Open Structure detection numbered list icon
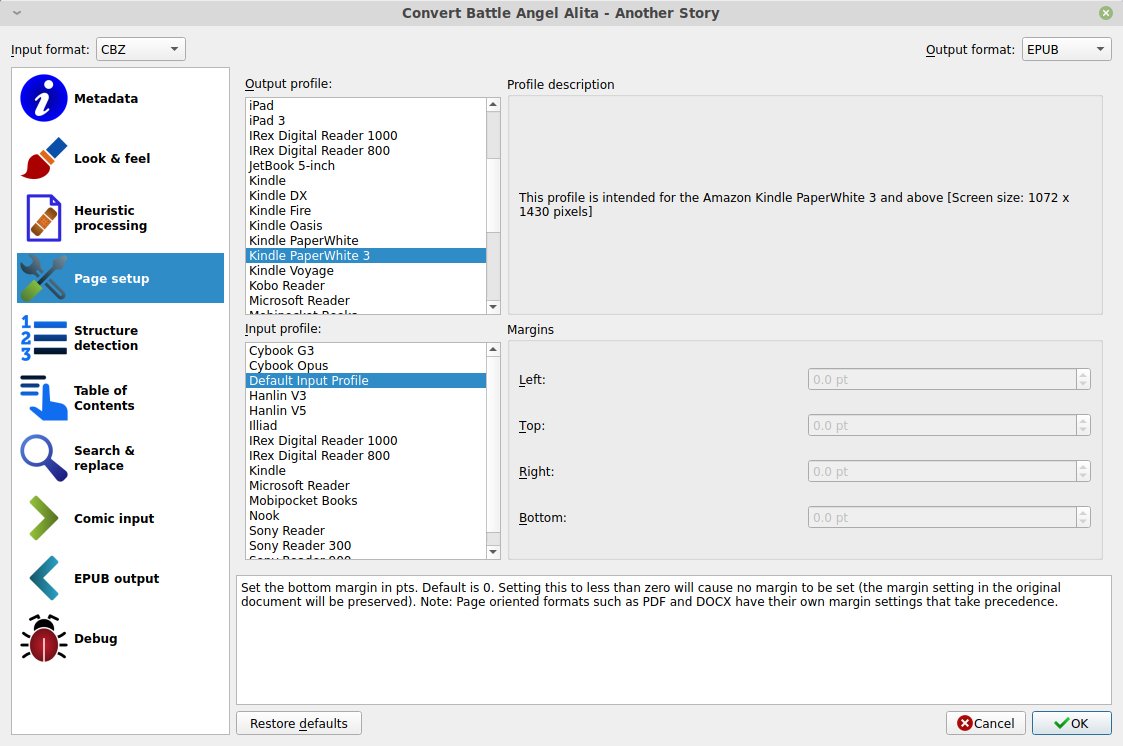The image size is (1123, 746). (44, 338)
